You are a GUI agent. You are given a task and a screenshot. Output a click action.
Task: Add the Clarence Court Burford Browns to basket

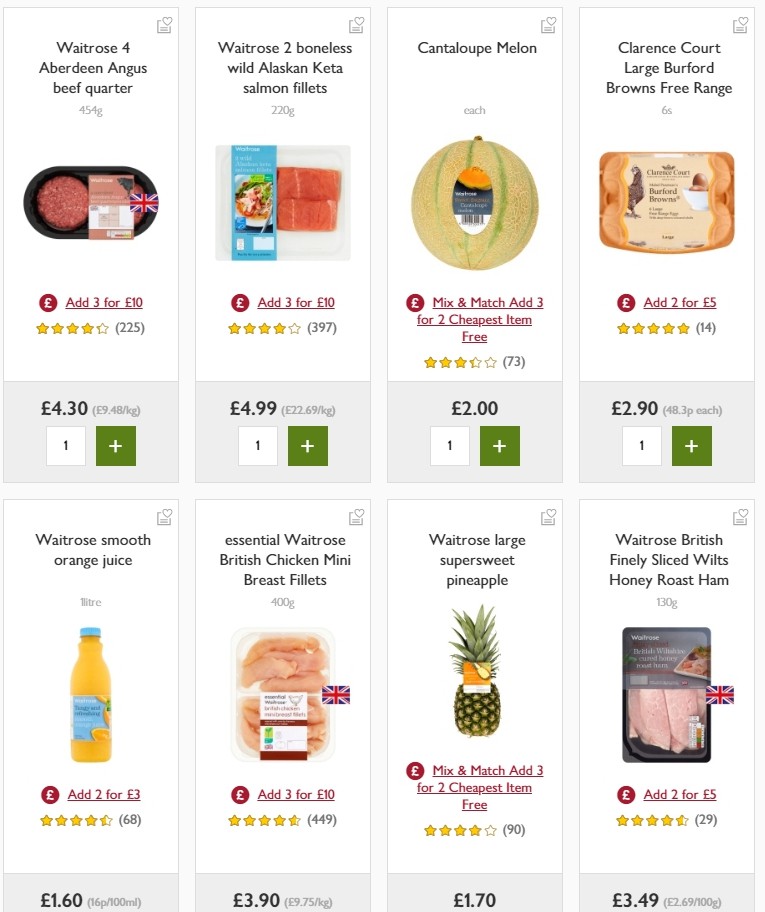[691, 446]
